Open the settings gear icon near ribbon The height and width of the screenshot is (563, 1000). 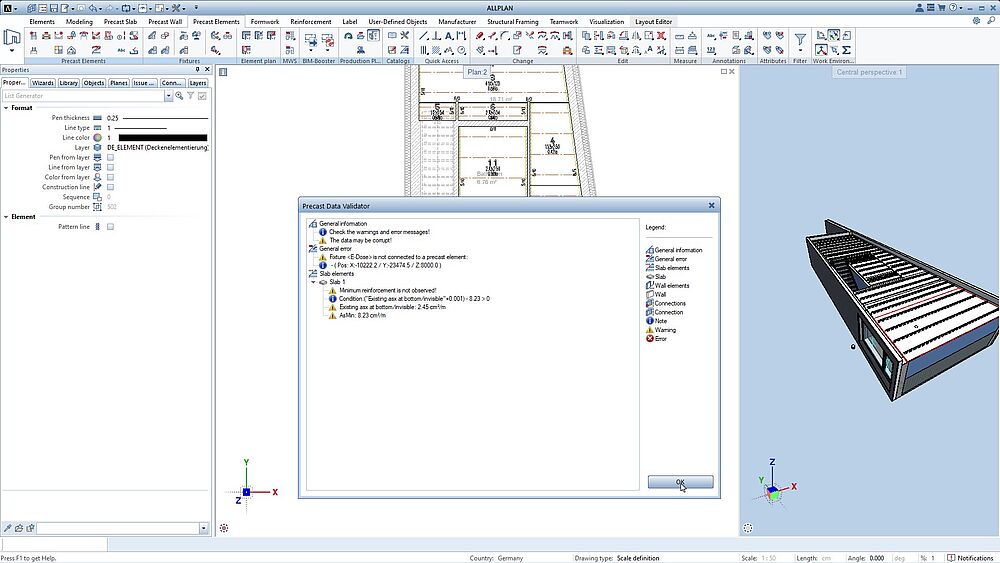click(974, 22)
